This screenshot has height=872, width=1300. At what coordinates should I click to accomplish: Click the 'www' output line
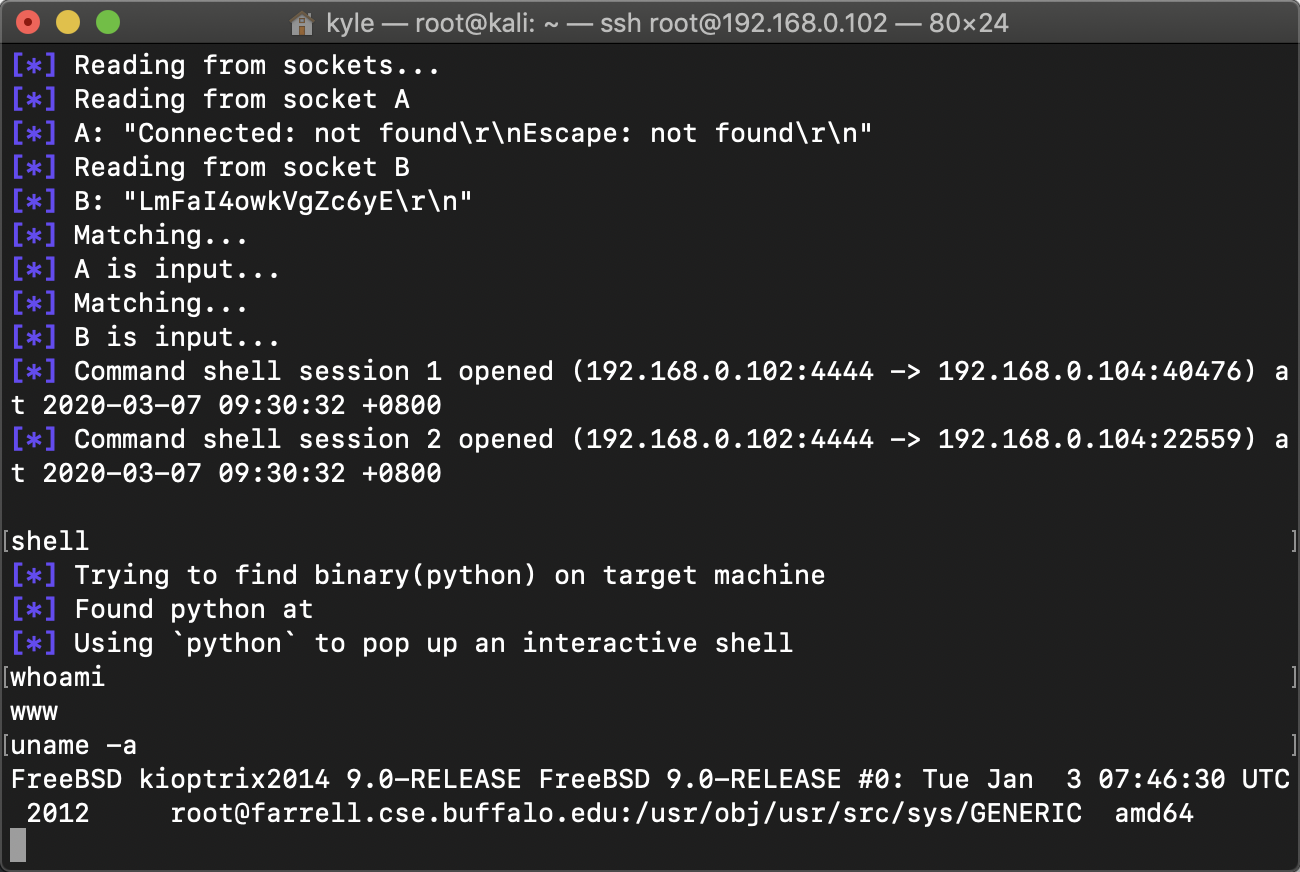click(34, 711)
